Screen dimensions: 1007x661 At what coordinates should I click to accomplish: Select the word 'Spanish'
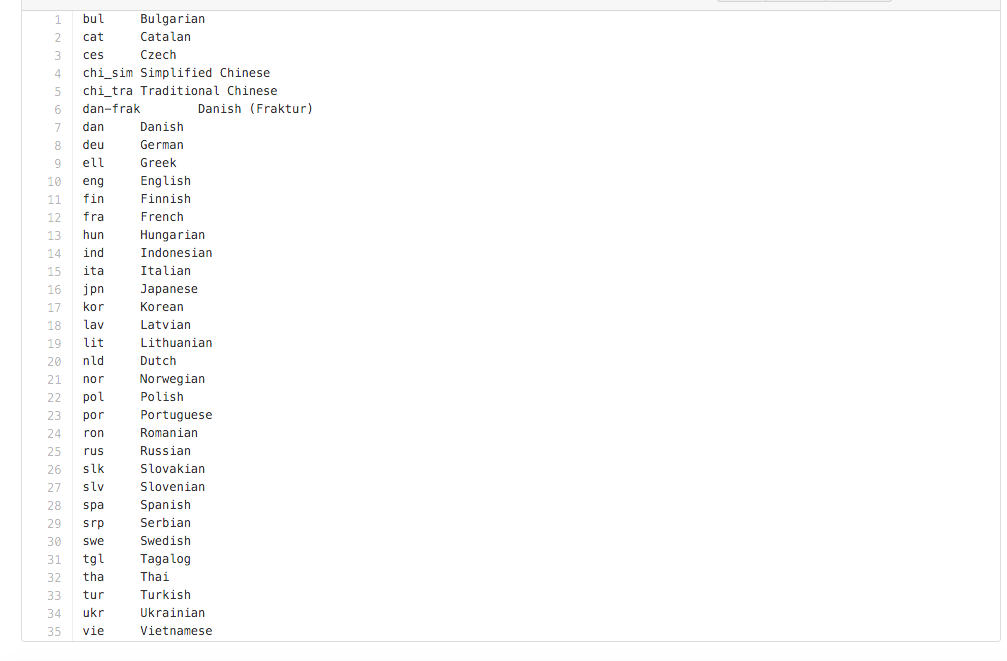(x=166, y=505)
